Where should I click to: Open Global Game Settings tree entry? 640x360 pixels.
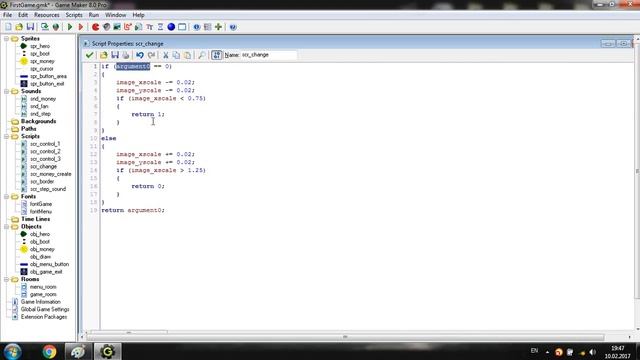click(x=45, y=309)
